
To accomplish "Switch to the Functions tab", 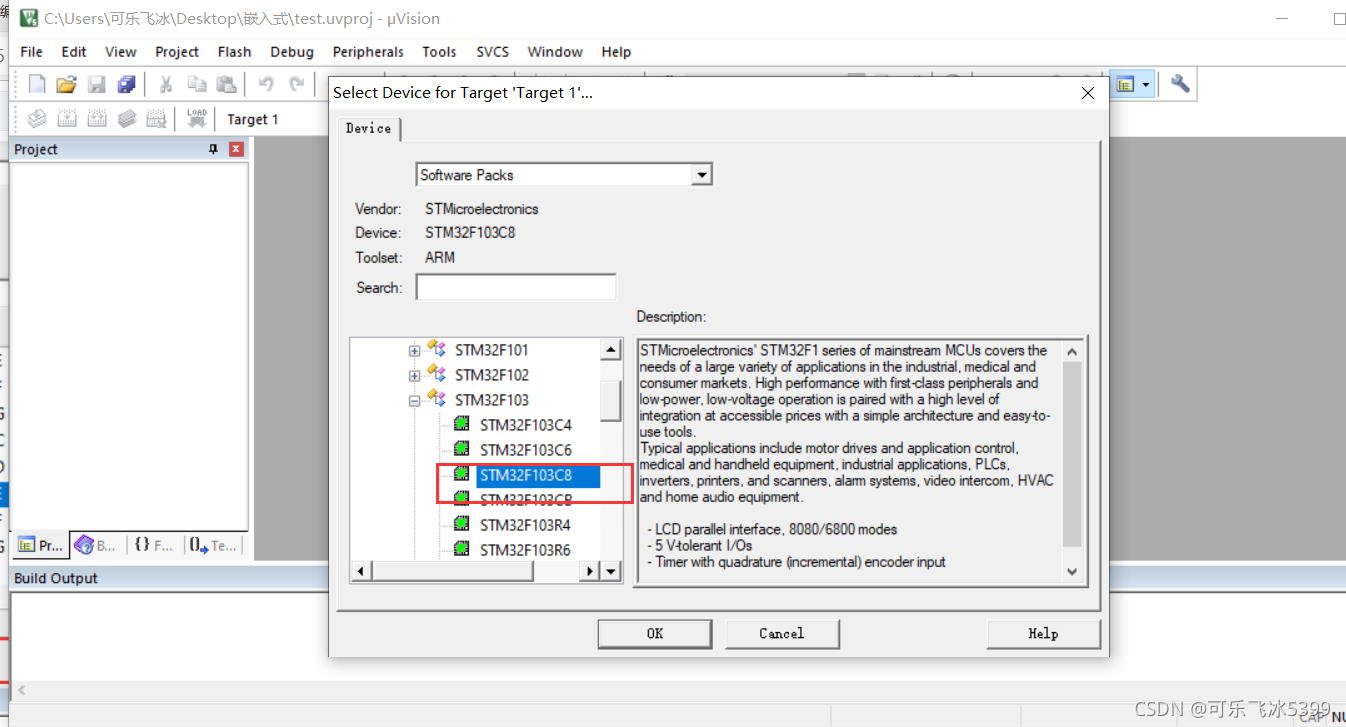I will click(x=154, y=545).
